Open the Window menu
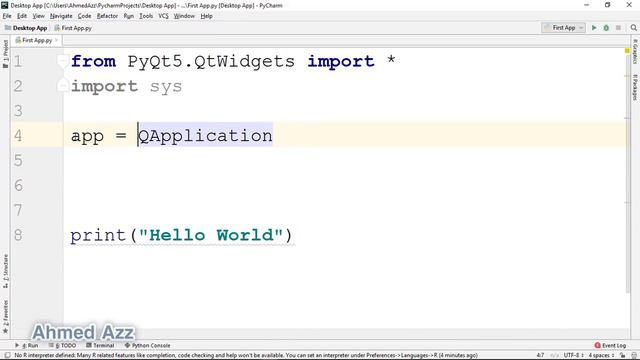640x360 pixels. 184,16
